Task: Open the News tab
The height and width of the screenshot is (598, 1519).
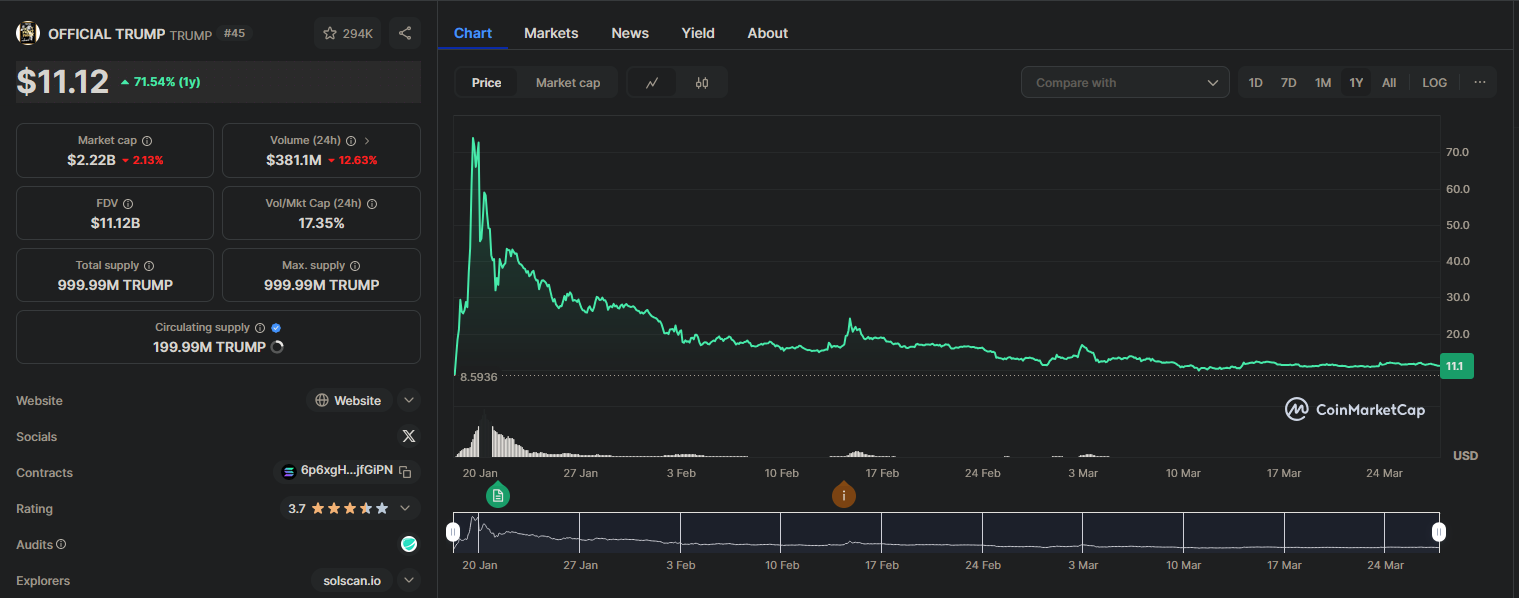Action: (x=630, y=33)
